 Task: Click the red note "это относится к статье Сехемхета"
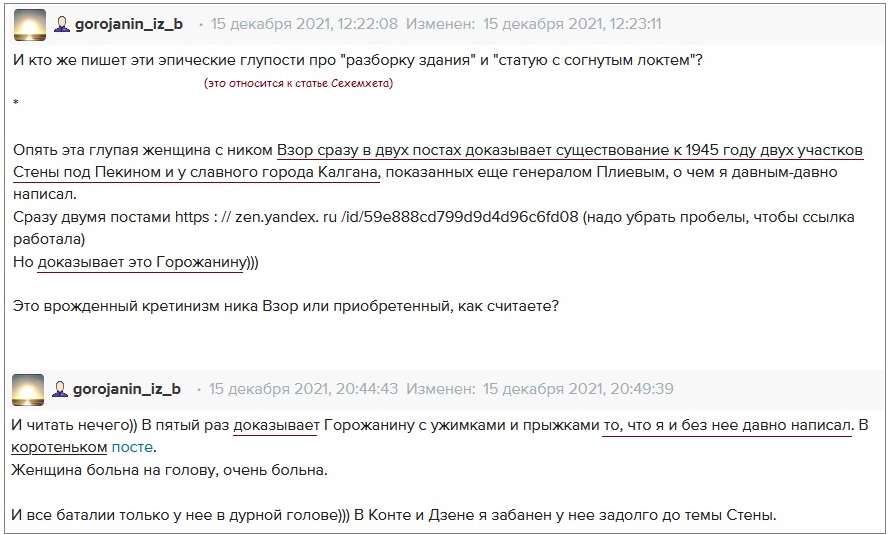click(x=298, y=83)
